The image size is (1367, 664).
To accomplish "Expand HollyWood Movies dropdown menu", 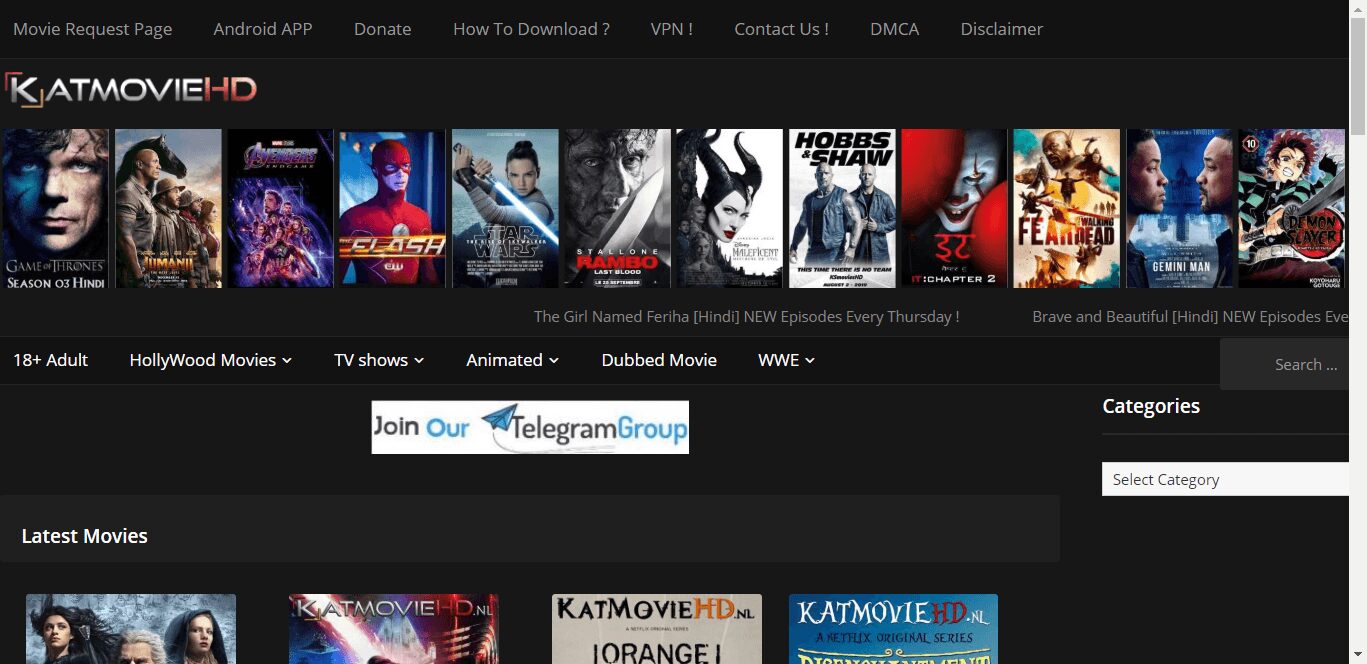I will pos(210,360).
